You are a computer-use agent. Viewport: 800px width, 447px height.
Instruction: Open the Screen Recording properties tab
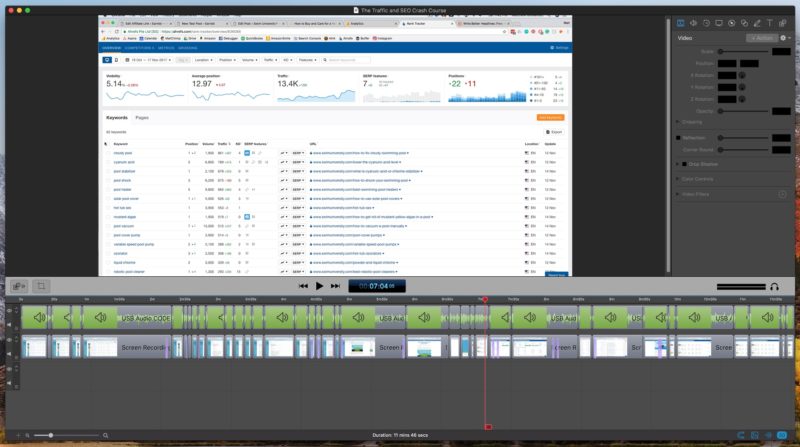719,23
